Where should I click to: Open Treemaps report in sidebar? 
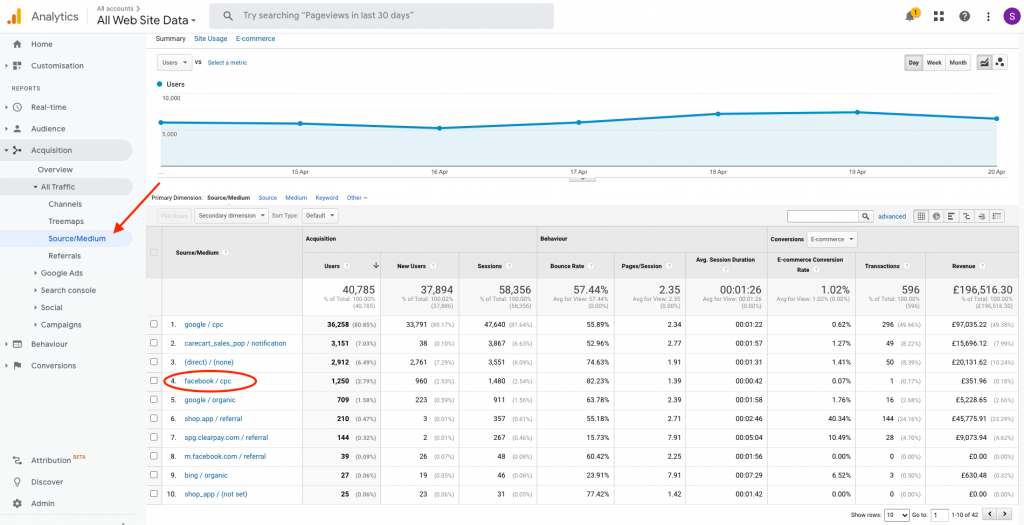[x=66, y=221]
